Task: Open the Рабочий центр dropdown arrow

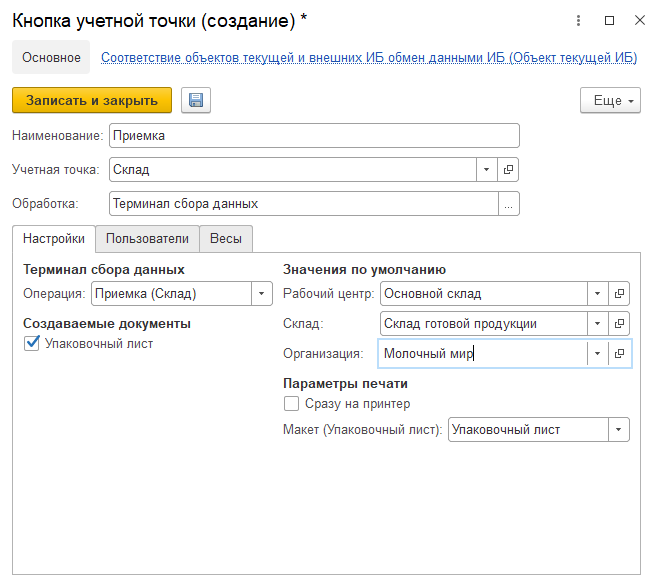Action: 597,294
